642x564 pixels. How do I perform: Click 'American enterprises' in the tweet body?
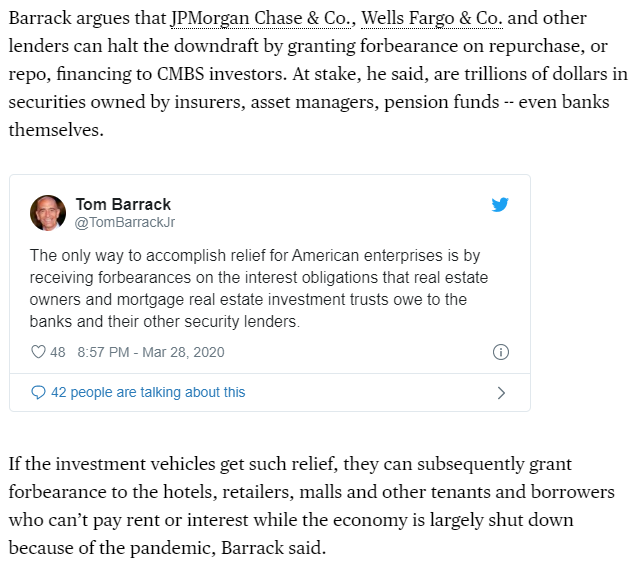click(x=367, y=255)
